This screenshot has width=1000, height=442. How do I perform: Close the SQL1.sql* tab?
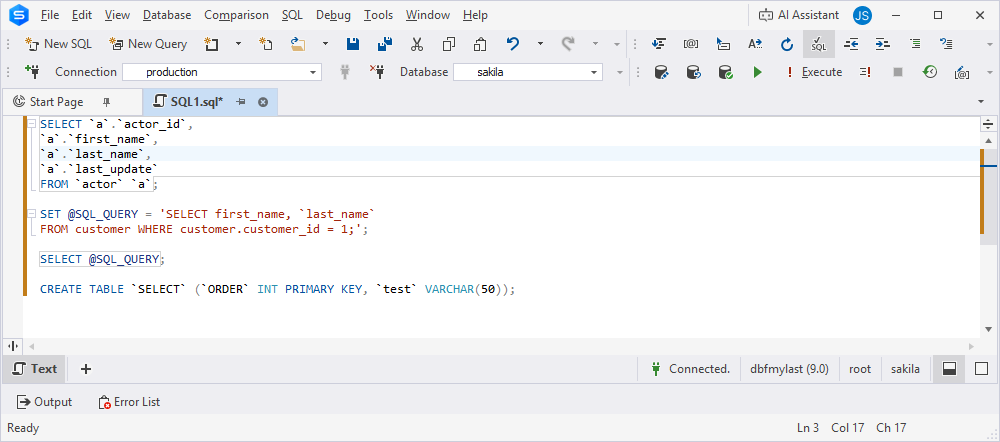click(x=263, y=102)
